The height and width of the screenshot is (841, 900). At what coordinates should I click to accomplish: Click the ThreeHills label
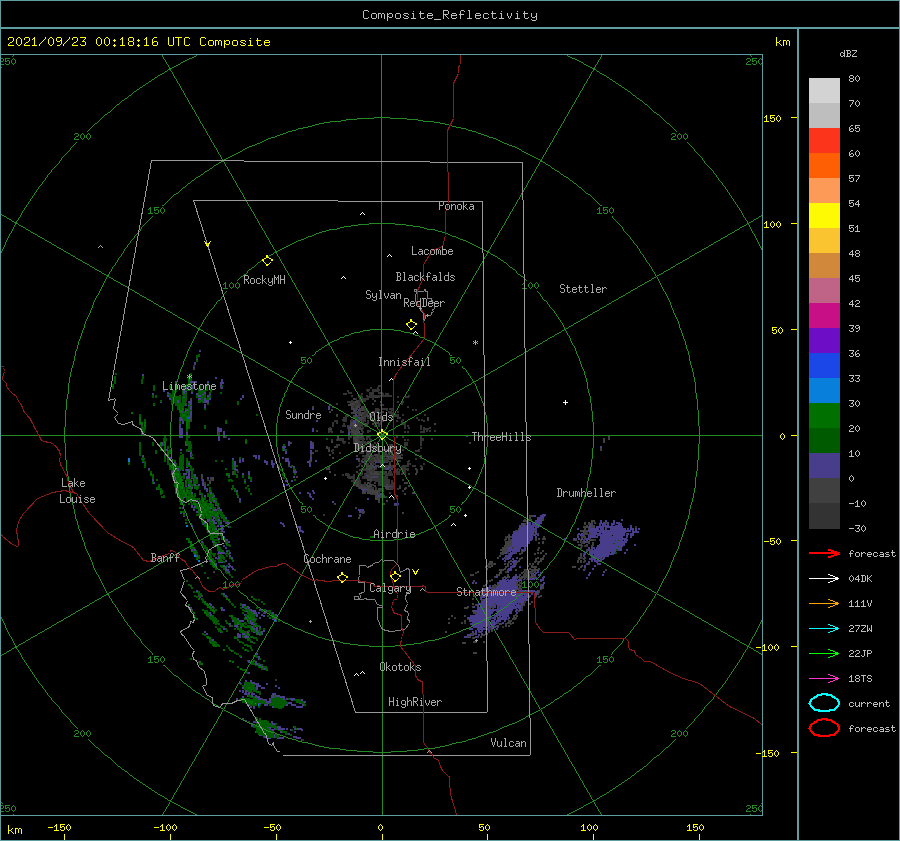(x=502, y=437)
